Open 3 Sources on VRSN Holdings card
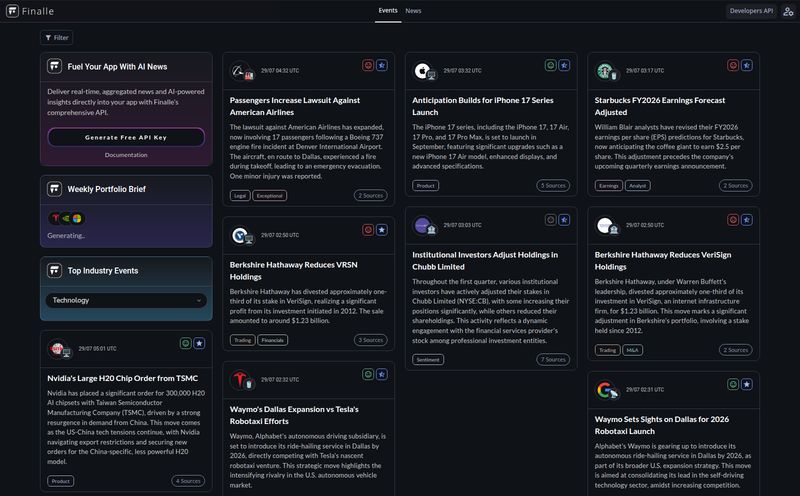 pos(370,340)
